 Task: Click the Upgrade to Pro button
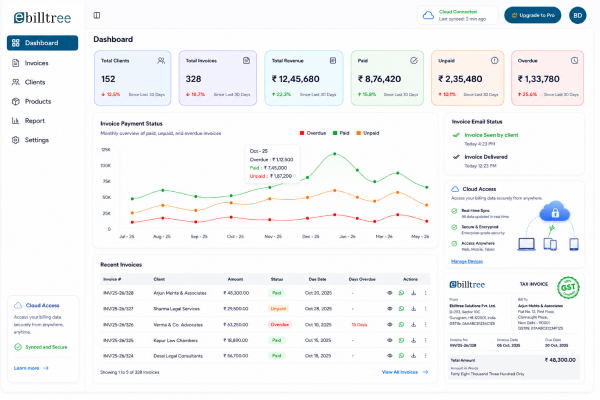[x=533, y=15]
